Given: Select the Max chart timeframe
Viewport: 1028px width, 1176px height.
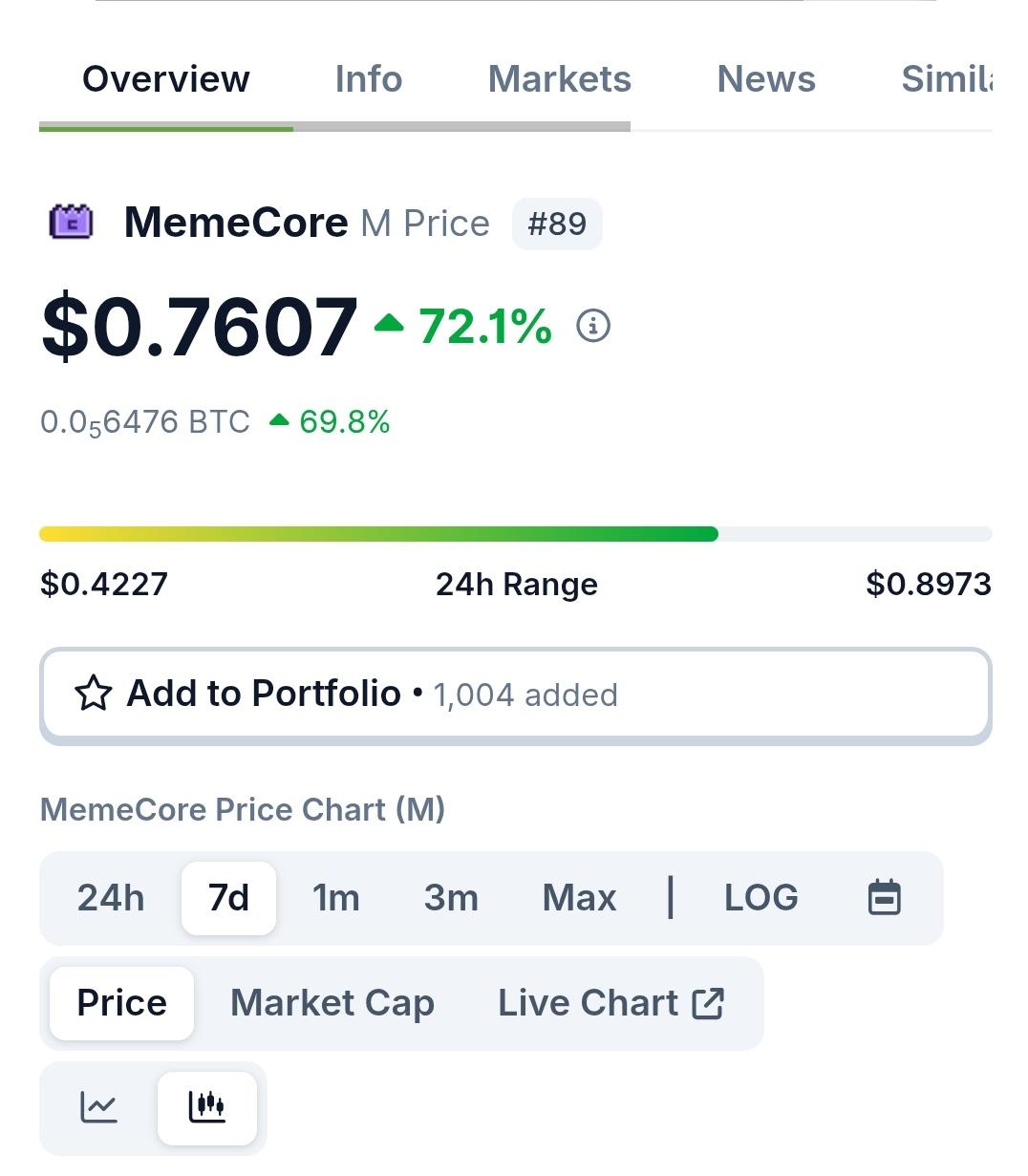Looking at the screenshot, I should coord(579,897).
